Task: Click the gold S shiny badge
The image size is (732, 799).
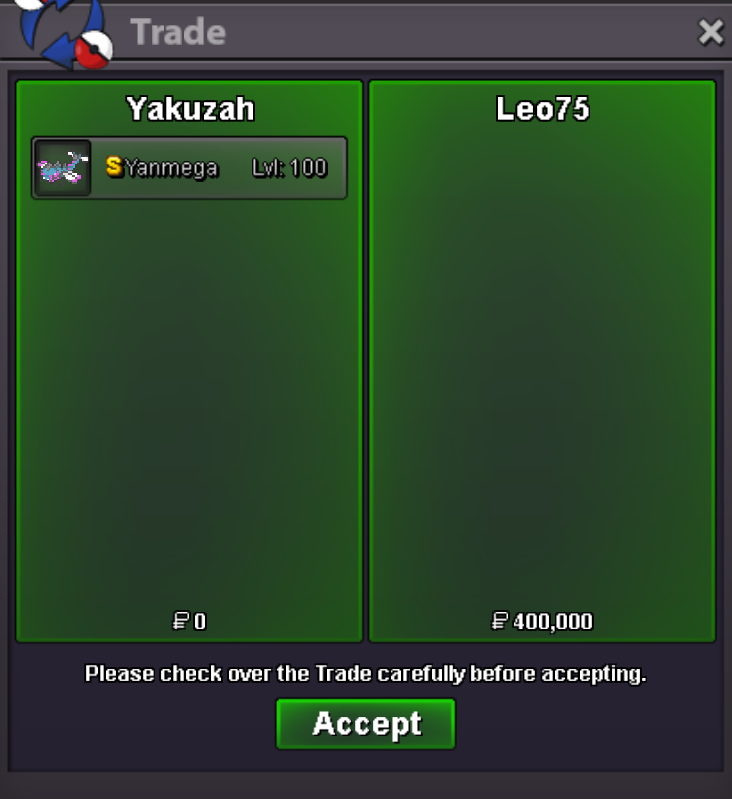Action: (x=114, y=166)
